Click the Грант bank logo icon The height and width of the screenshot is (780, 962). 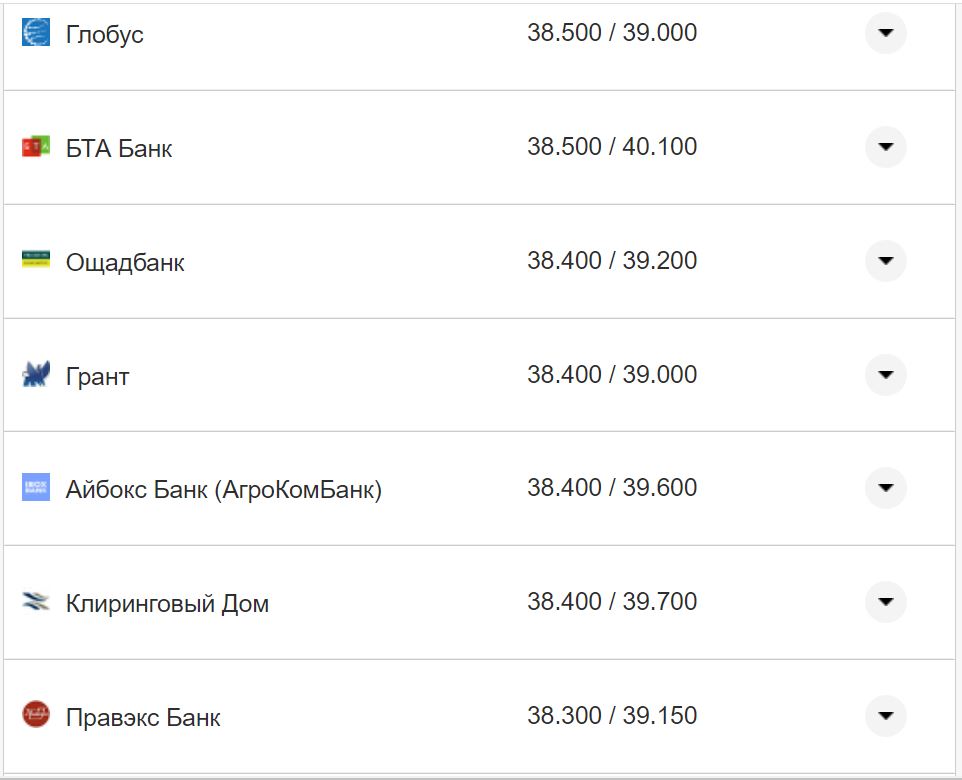pyautogui.click(x=36, y=375)
